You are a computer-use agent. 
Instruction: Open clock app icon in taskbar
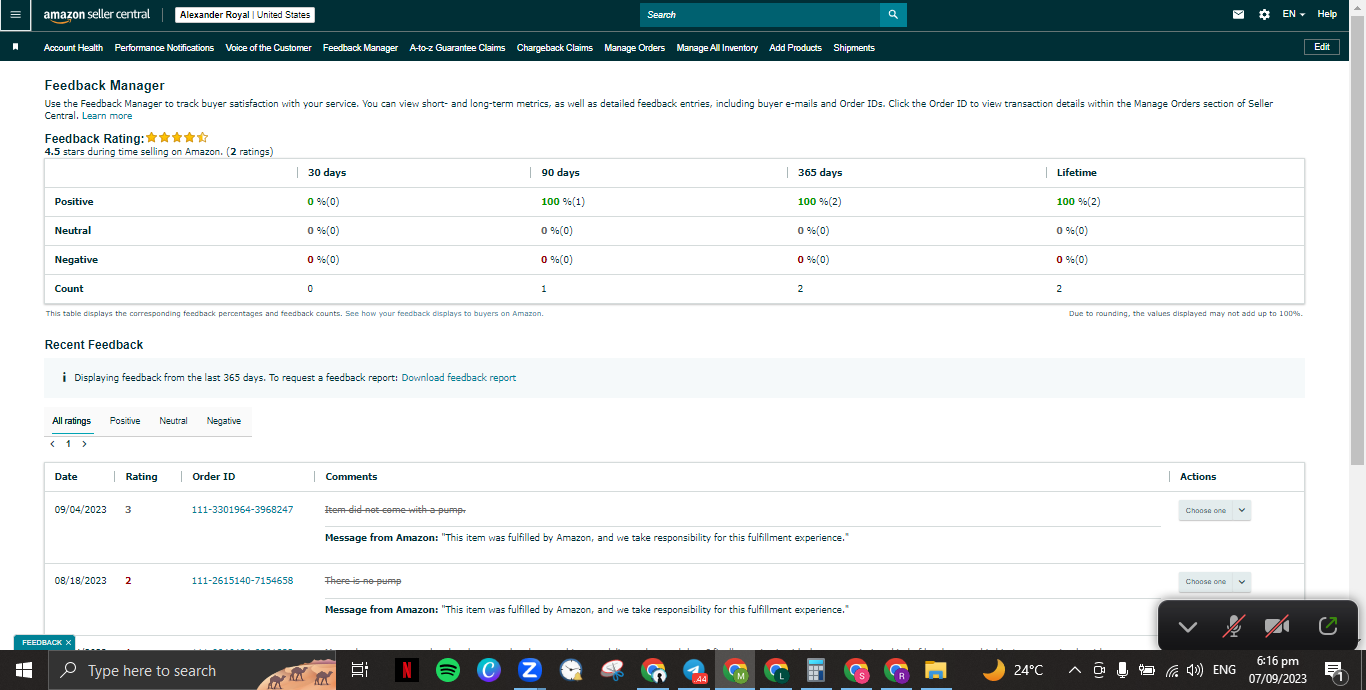tap(571, 670)
